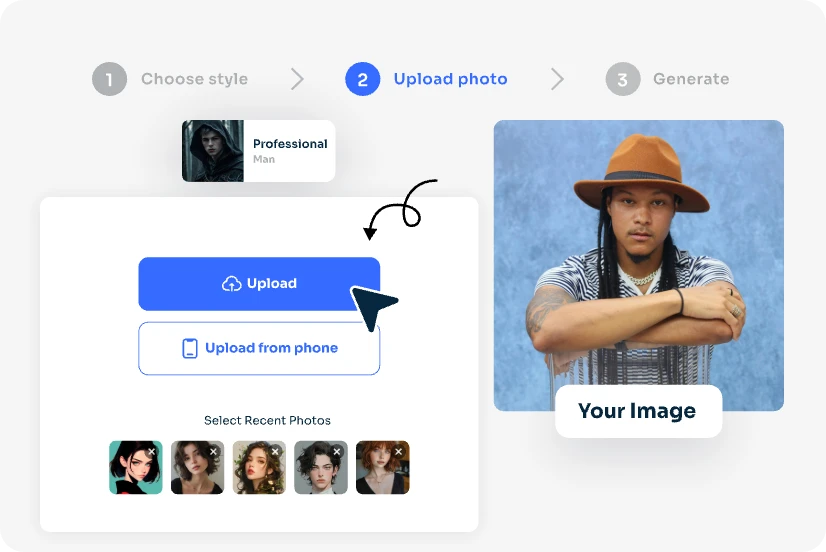Remove the second recent photo with X
The height and width of the screenshot is (552, 826).
pos(214,452)
